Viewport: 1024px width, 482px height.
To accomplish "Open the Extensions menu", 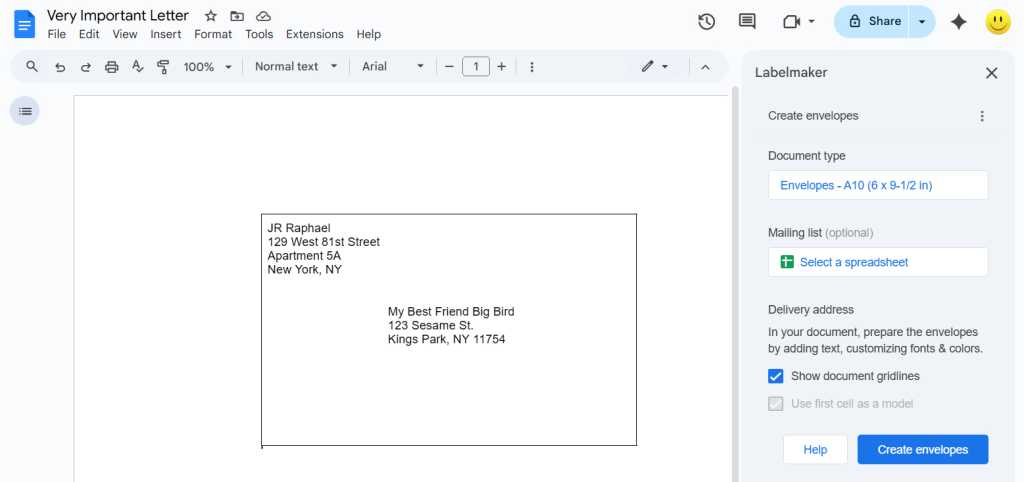I will (314, 34).
